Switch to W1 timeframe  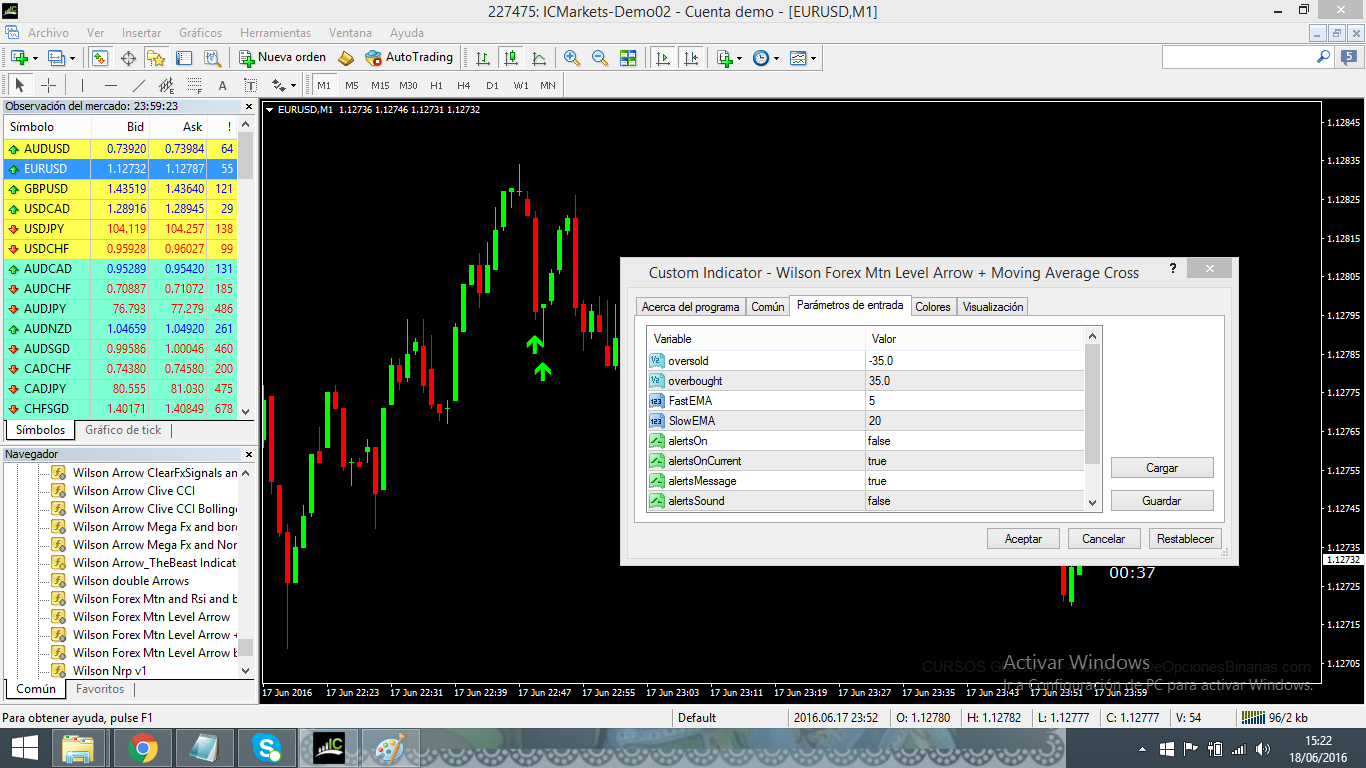[521, 85]
